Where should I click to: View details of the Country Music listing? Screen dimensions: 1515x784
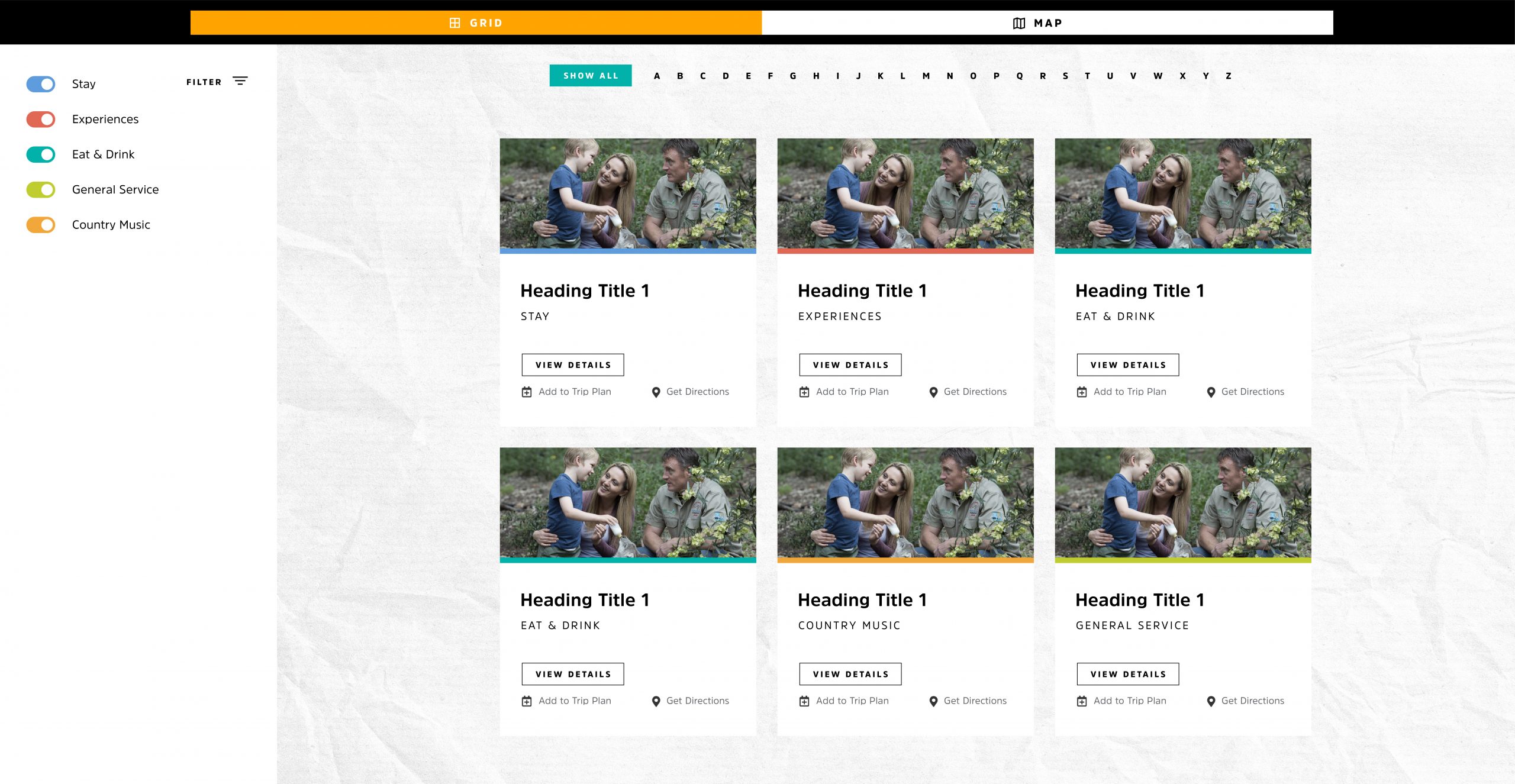coord(850,674)
